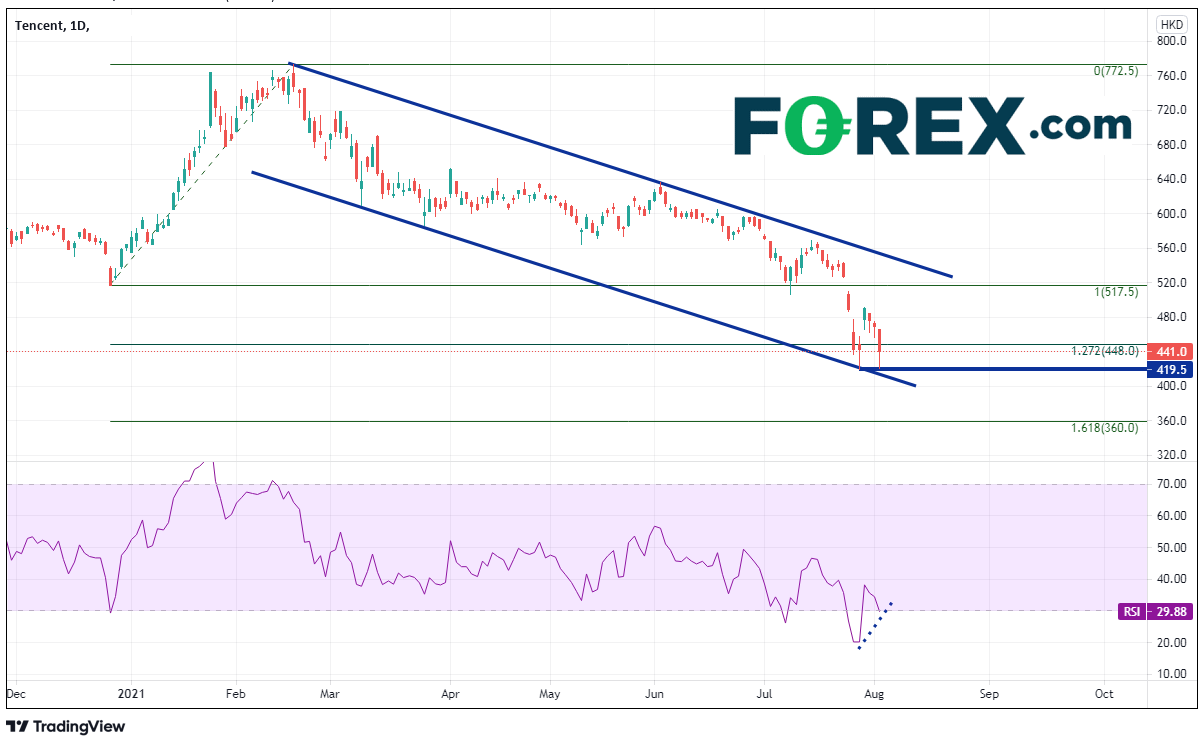Click the 1.618(360.0) Fibonacci extension label
Screen dimensions: 1204x745
click(x=1105, y=428)
